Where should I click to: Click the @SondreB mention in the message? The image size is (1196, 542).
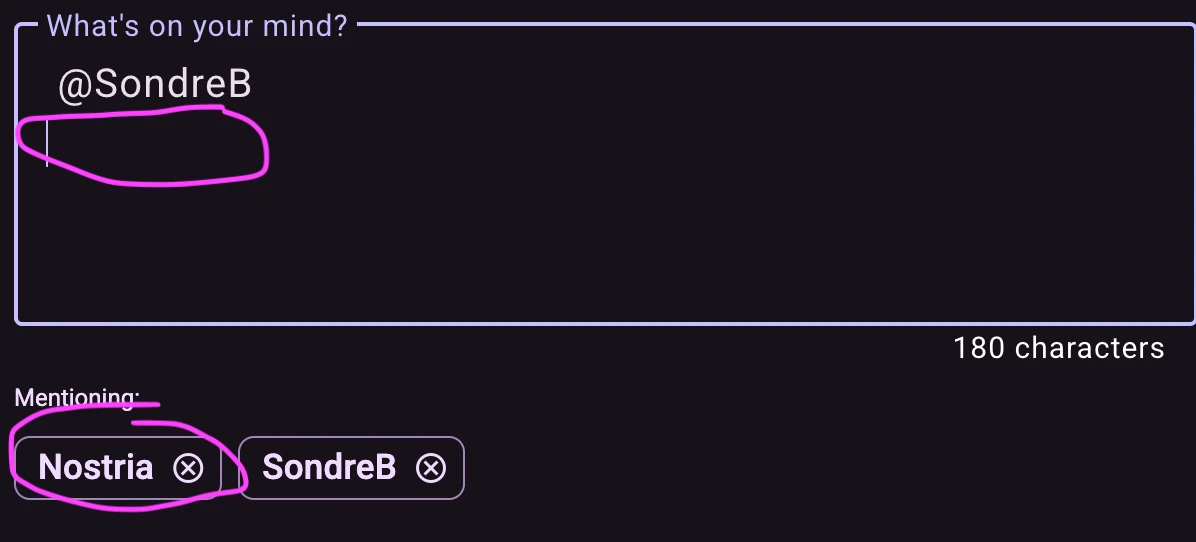point(155,86)
